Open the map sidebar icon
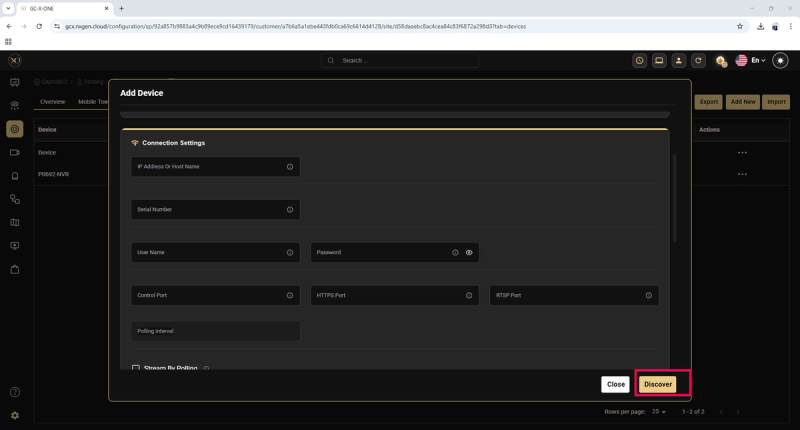The image size is (800, 430). pyautogui.click(x=15, y=222)
